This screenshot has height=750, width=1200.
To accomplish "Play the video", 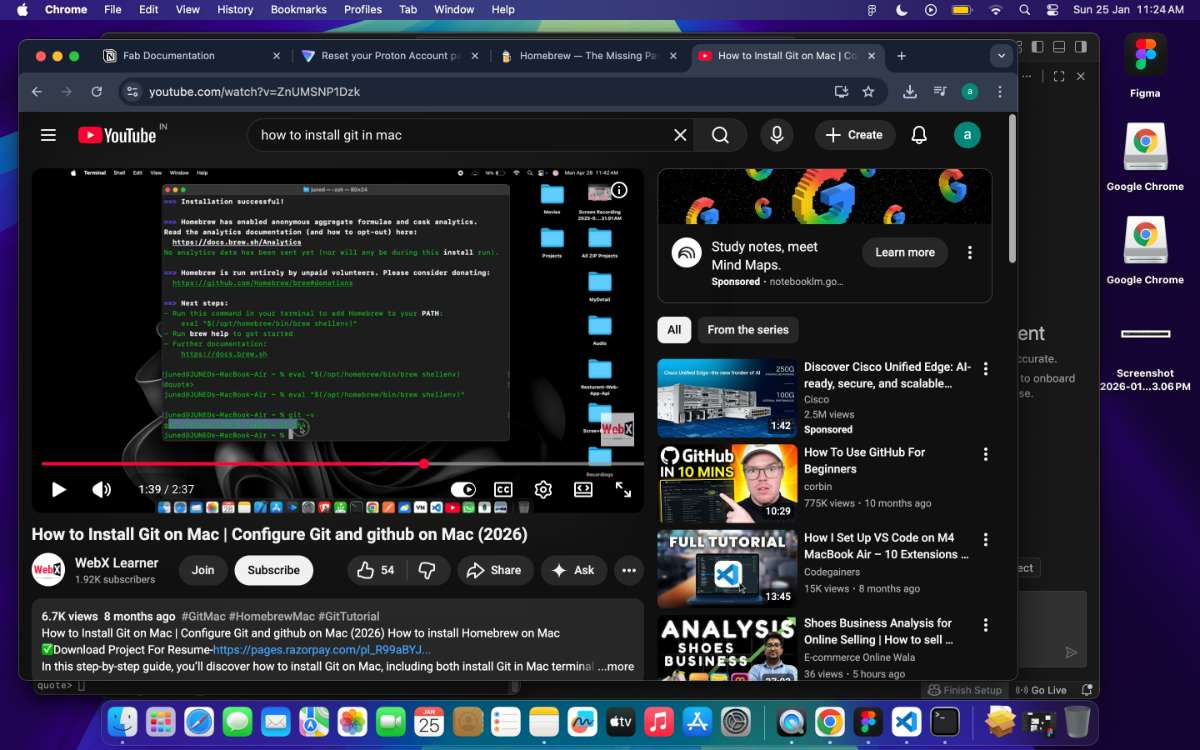I will tap(58, 490).
